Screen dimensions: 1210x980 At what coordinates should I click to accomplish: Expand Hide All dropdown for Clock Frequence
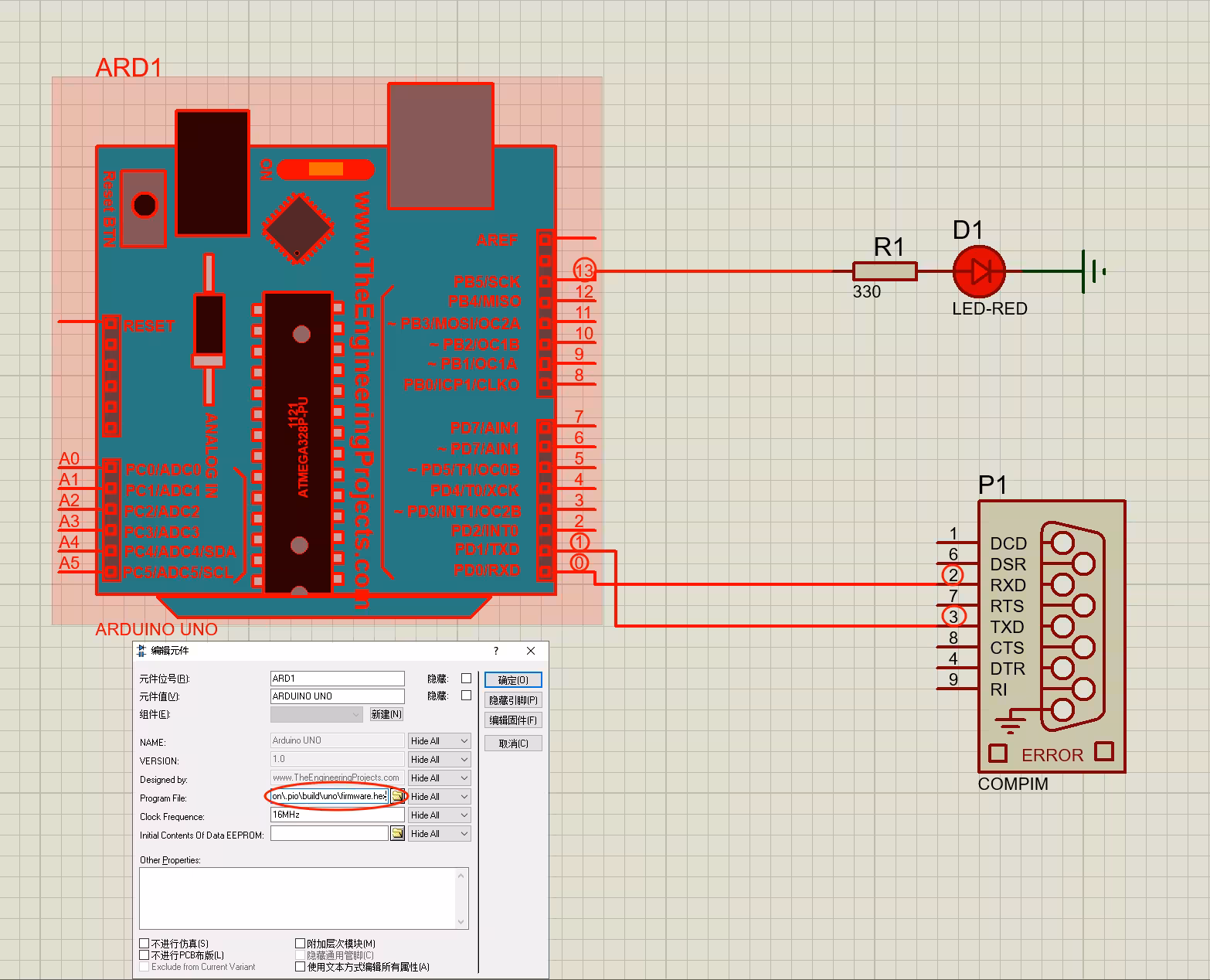(439, 815)
